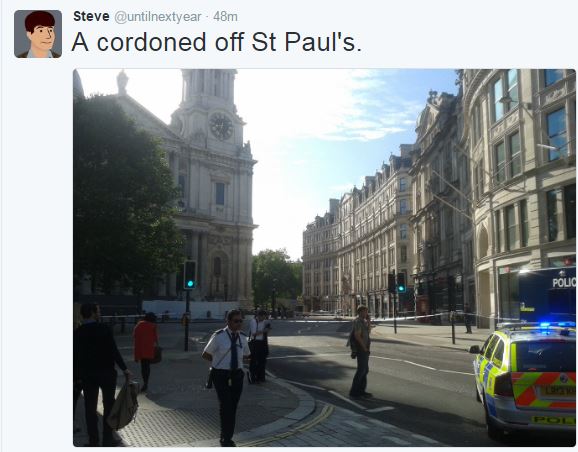578x452 pixels.
Task: Click the 48m tweet timestamp
Action: coord(225,17)
